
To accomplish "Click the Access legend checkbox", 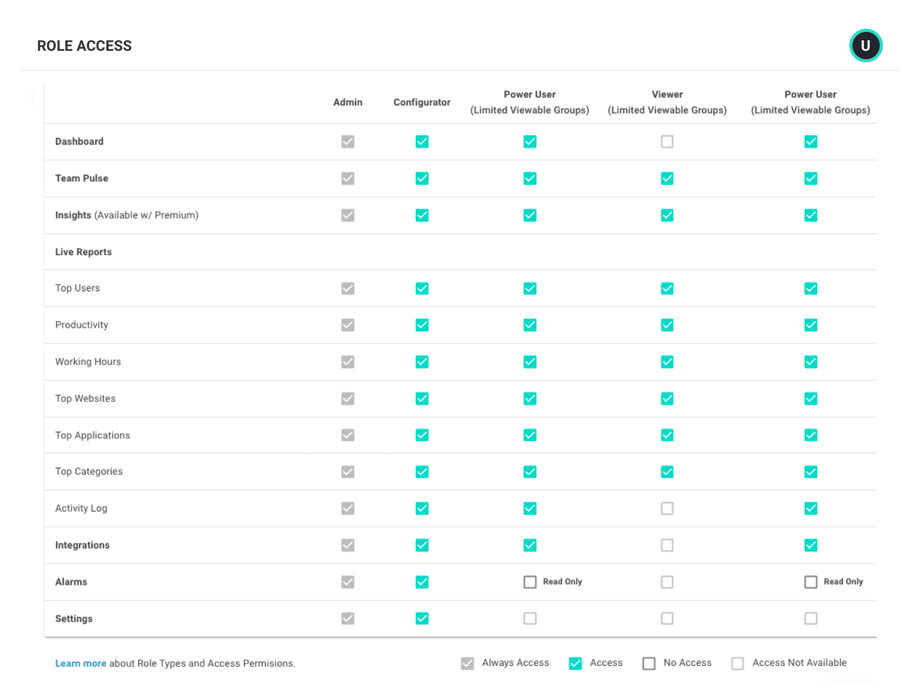I will [575, 662].
